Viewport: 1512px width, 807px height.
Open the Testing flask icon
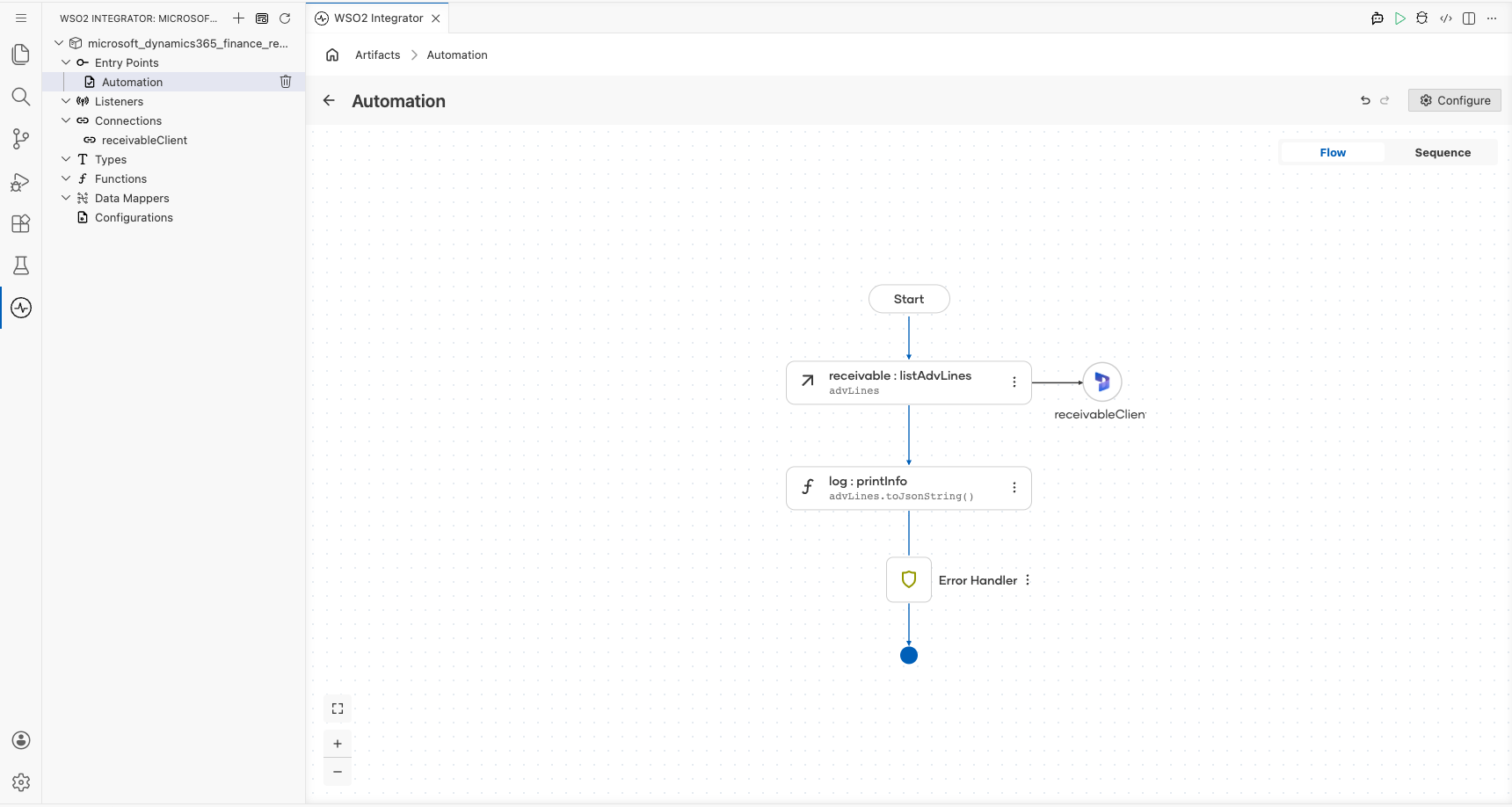(x=21, y=265)
